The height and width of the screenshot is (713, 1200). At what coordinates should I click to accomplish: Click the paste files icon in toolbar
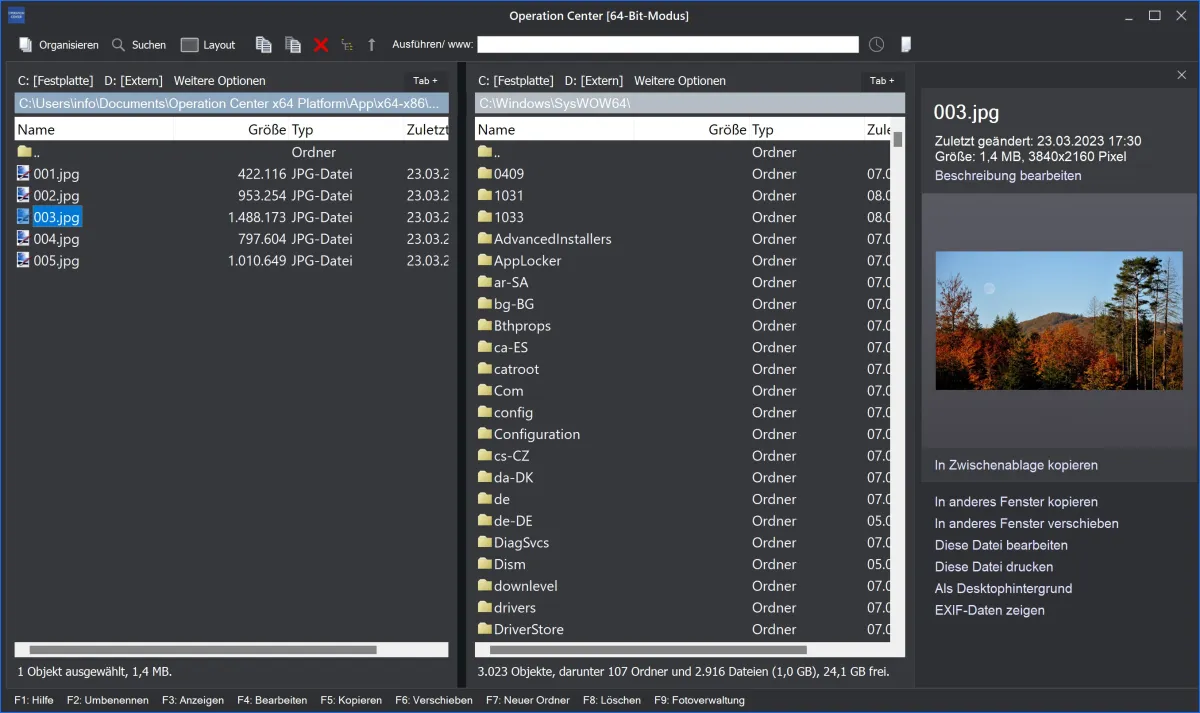click(292, 45)
